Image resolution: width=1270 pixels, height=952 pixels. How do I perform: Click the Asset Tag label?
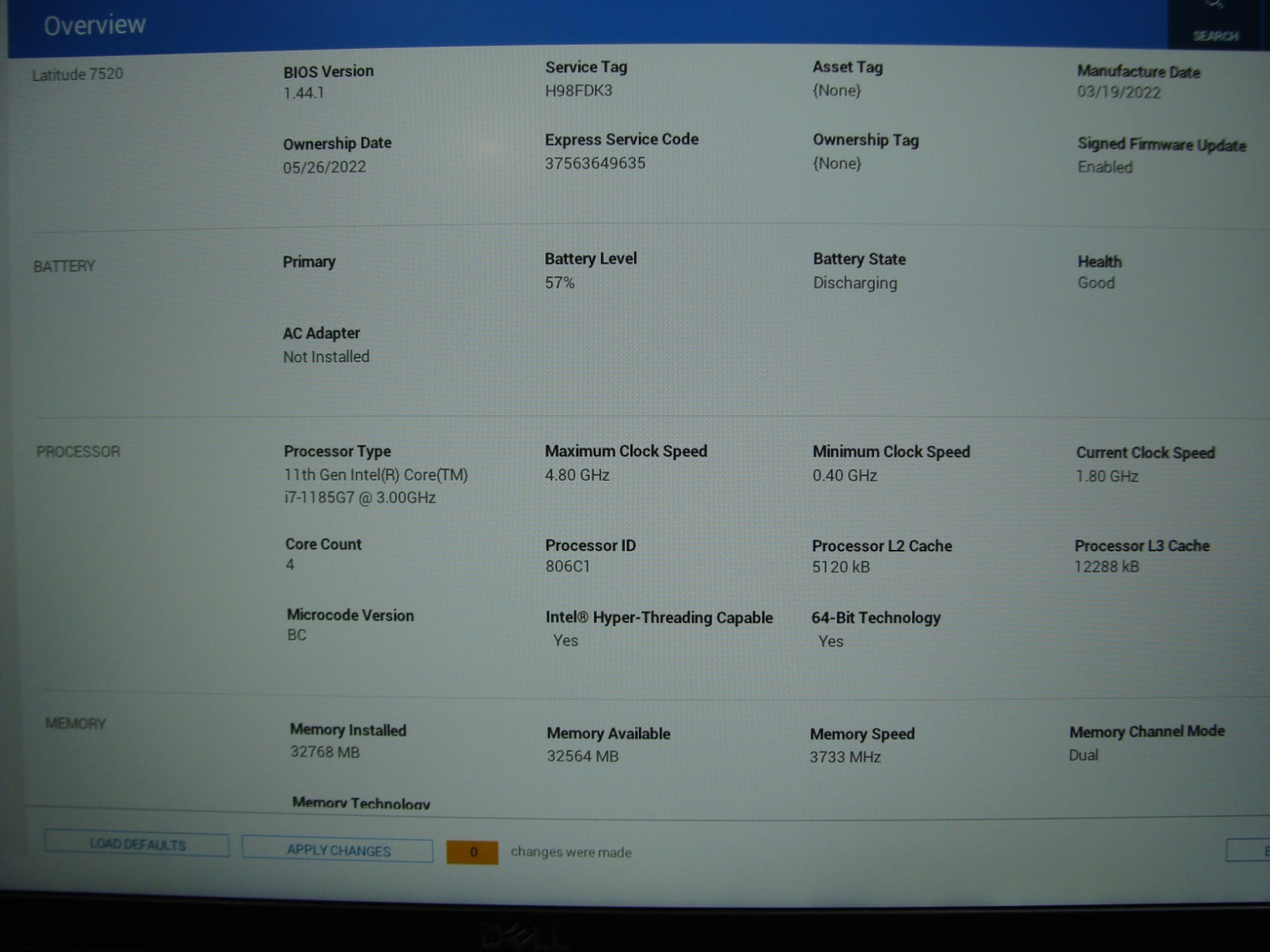[847, 67]
